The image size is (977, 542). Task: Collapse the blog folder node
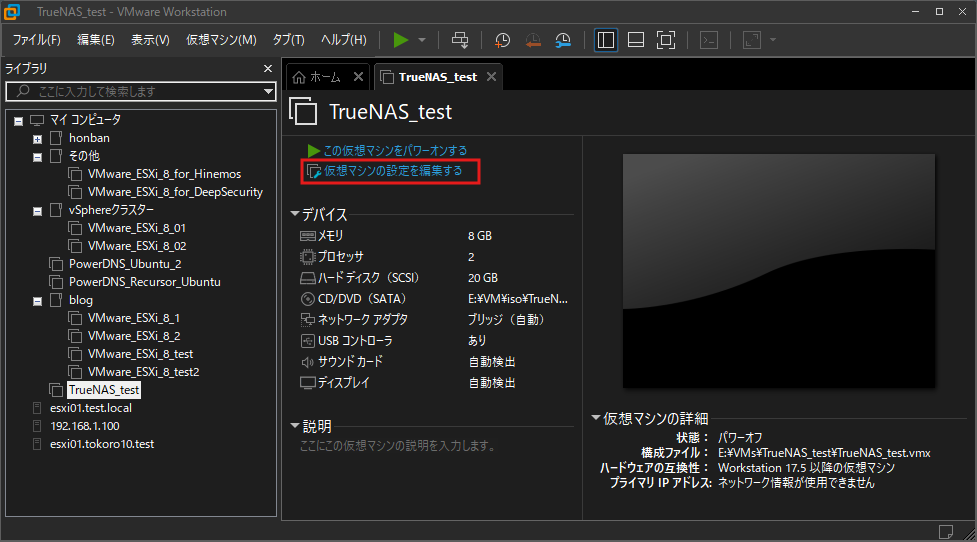point(37,301)
